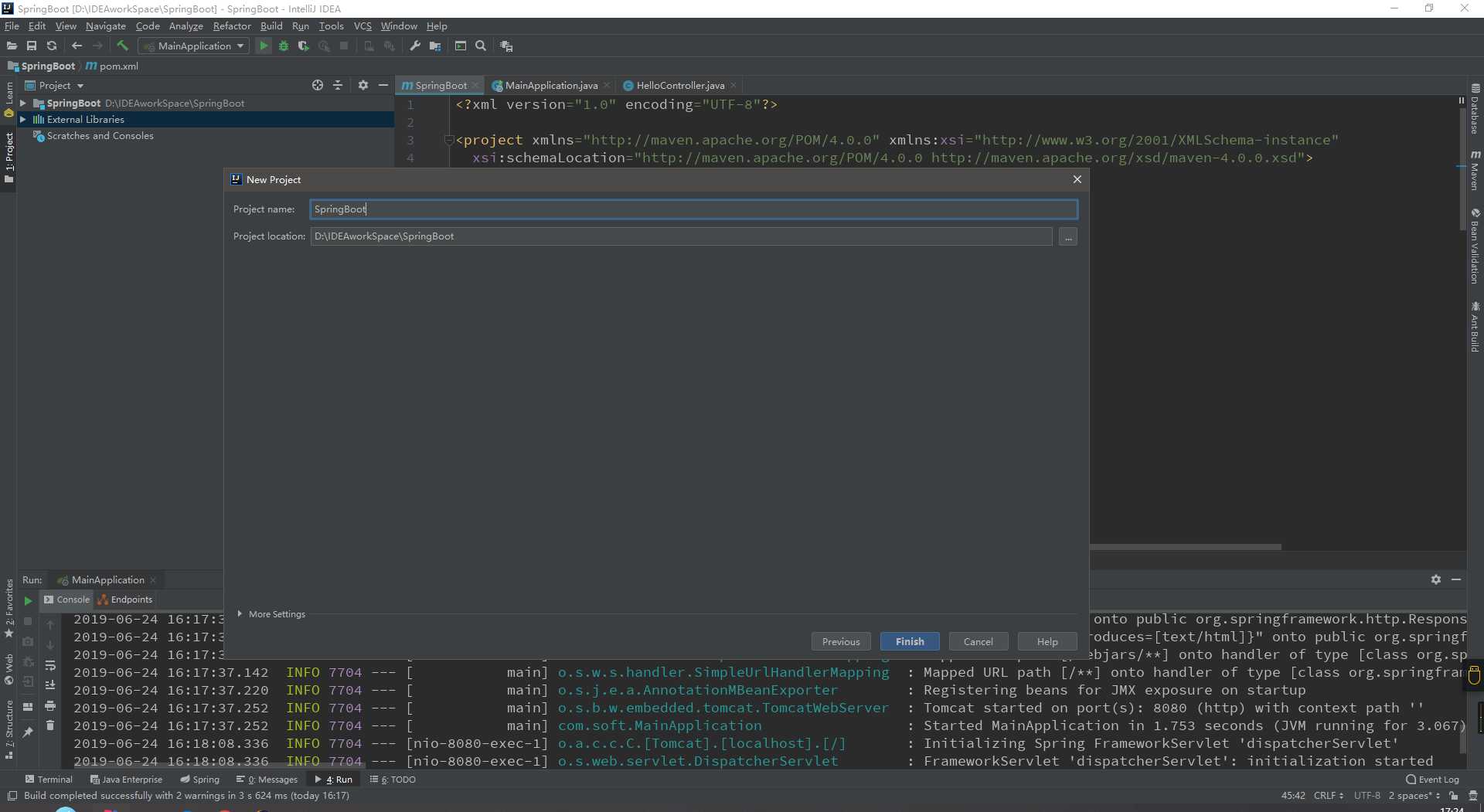Open the Bean Validation side panel

pyautogui.click(x=1475, y=246)
